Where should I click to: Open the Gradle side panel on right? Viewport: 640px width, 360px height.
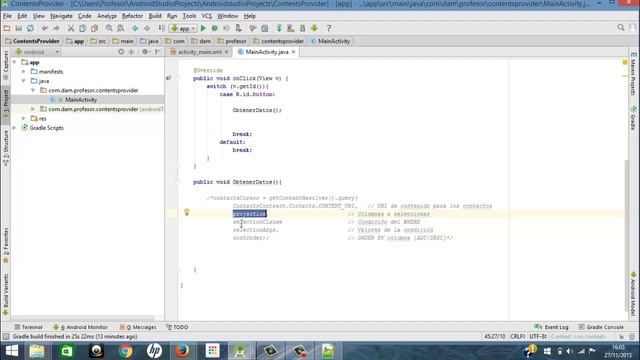coord(633,118)
